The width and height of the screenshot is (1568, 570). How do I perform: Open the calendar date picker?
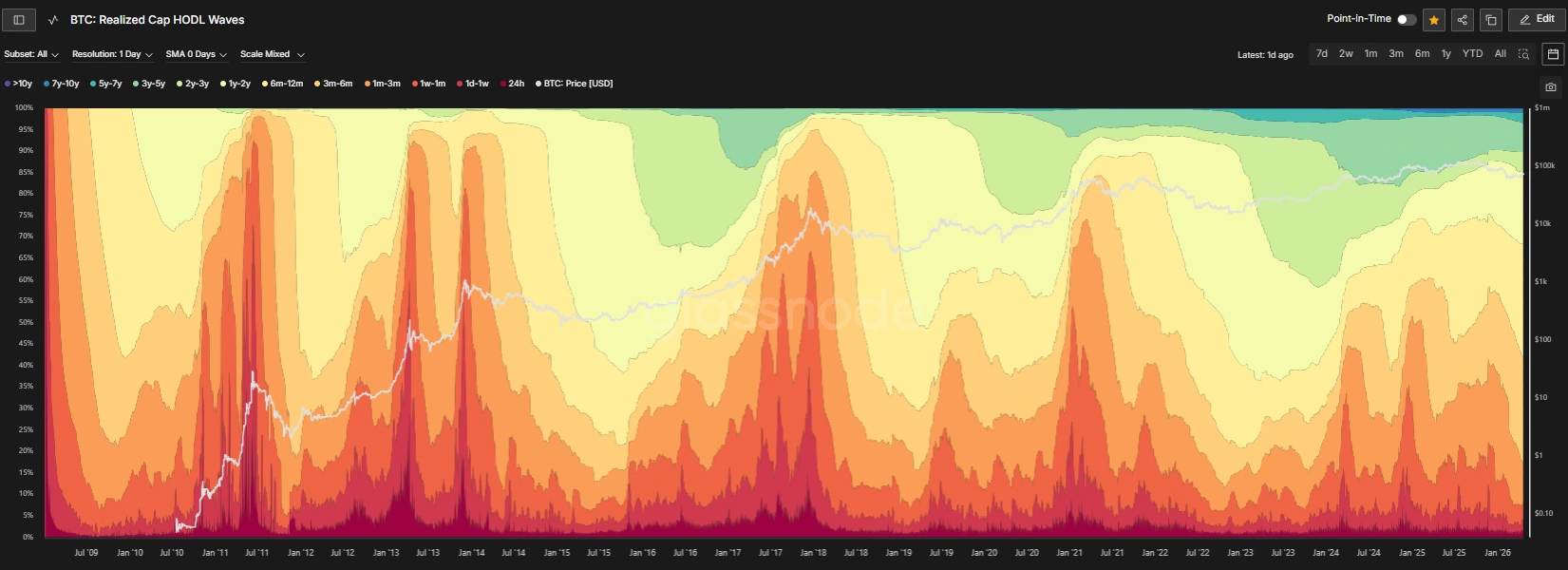1553,54
